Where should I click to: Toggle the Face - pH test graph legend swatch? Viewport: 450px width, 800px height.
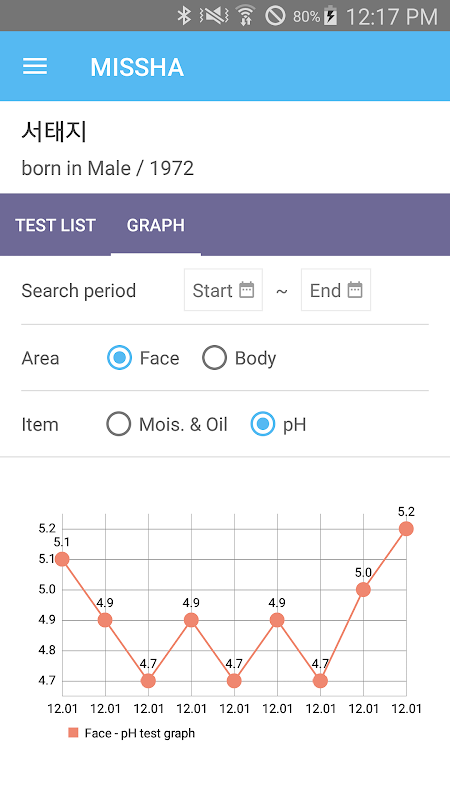tap(73, 733)
